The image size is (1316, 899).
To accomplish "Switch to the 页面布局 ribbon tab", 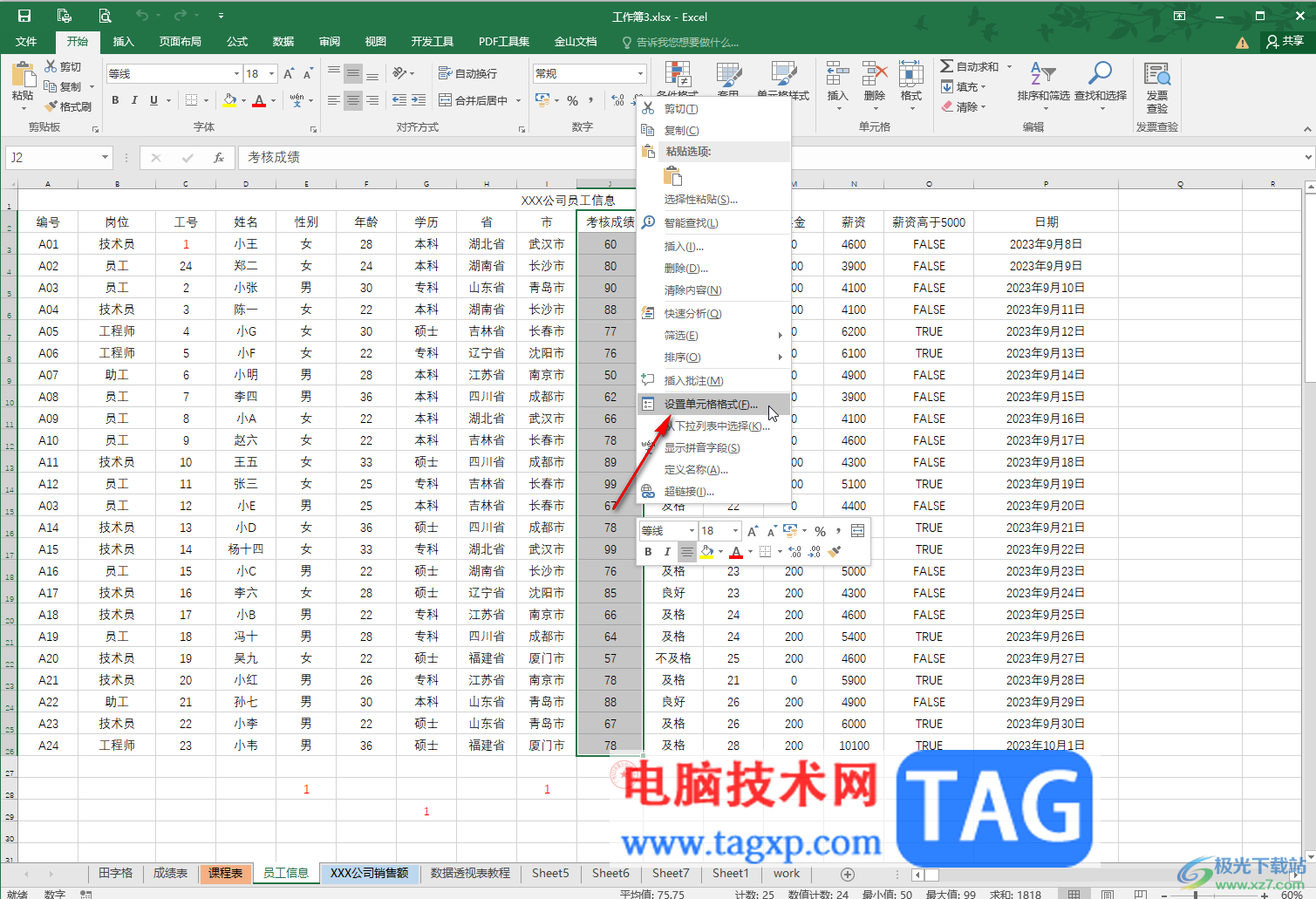I will click(x=181, y=41).
